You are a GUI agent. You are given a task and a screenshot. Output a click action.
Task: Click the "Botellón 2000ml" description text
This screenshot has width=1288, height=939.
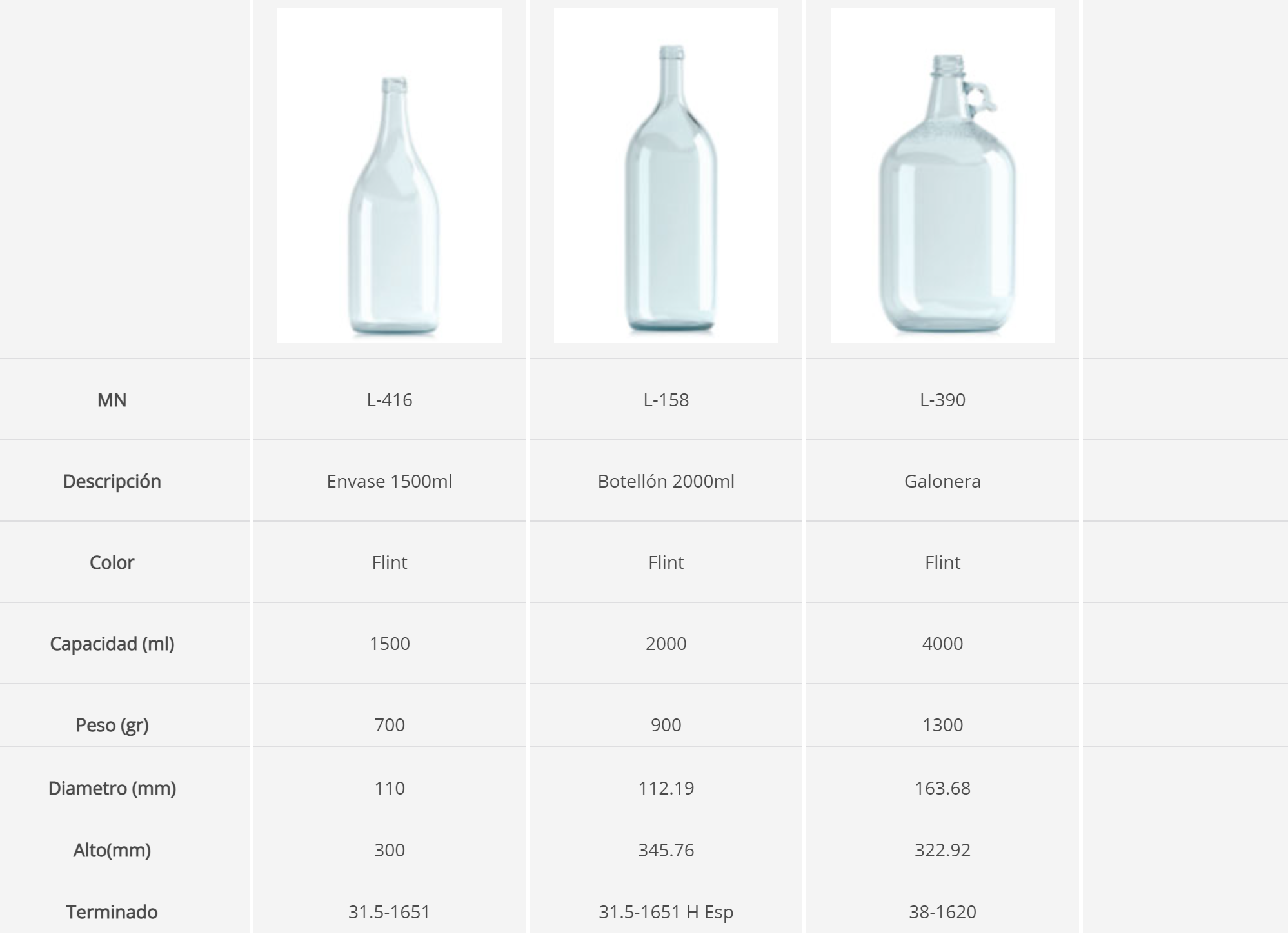pyautogui.click(x=666, y=481)
